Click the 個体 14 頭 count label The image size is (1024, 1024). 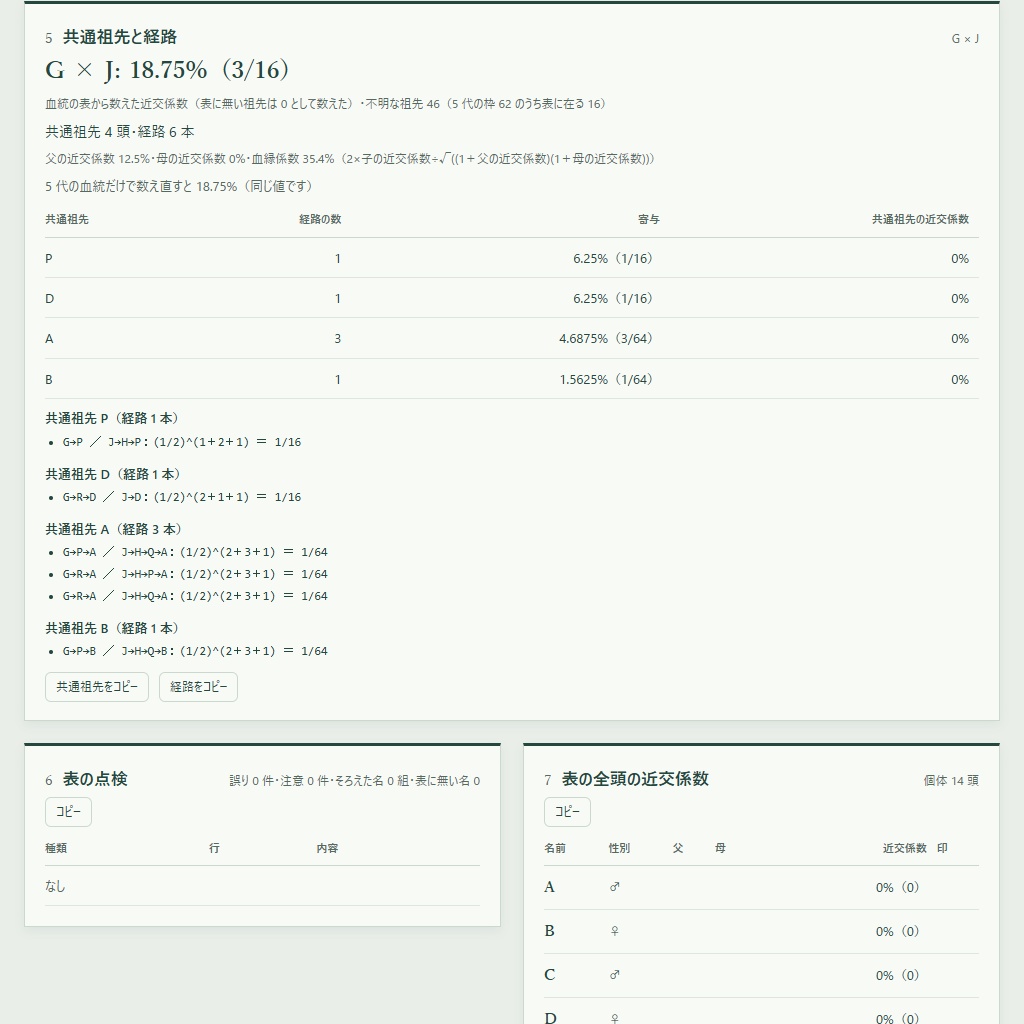point(951,780)
